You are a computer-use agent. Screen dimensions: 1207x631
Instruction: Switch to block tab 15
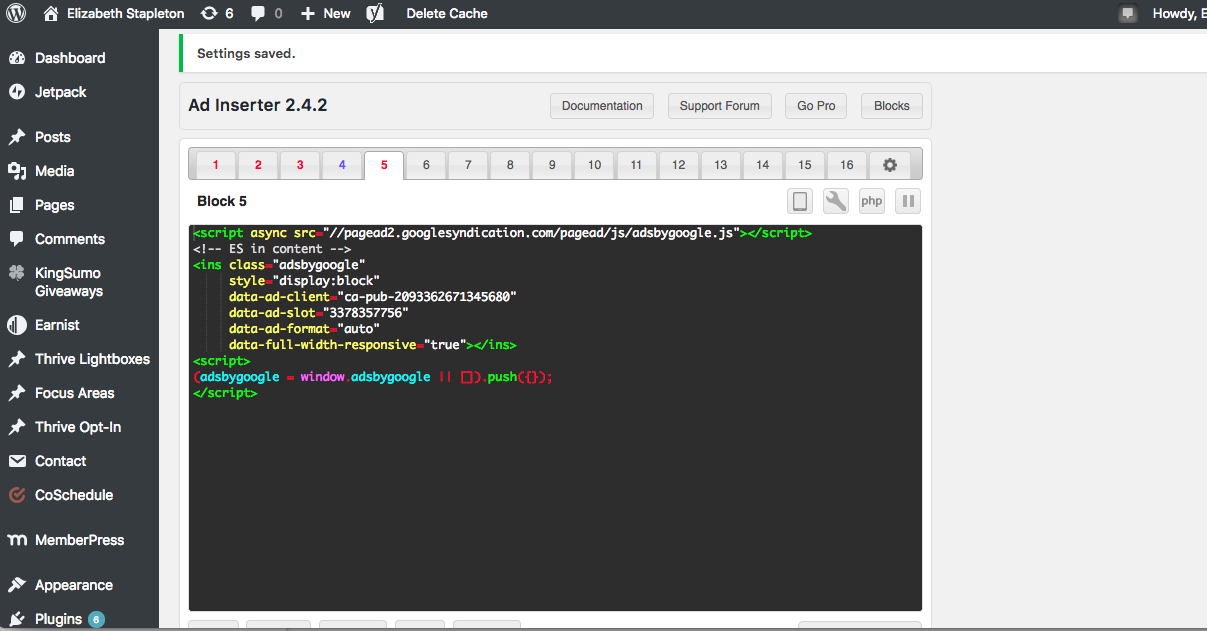[805, 165]
